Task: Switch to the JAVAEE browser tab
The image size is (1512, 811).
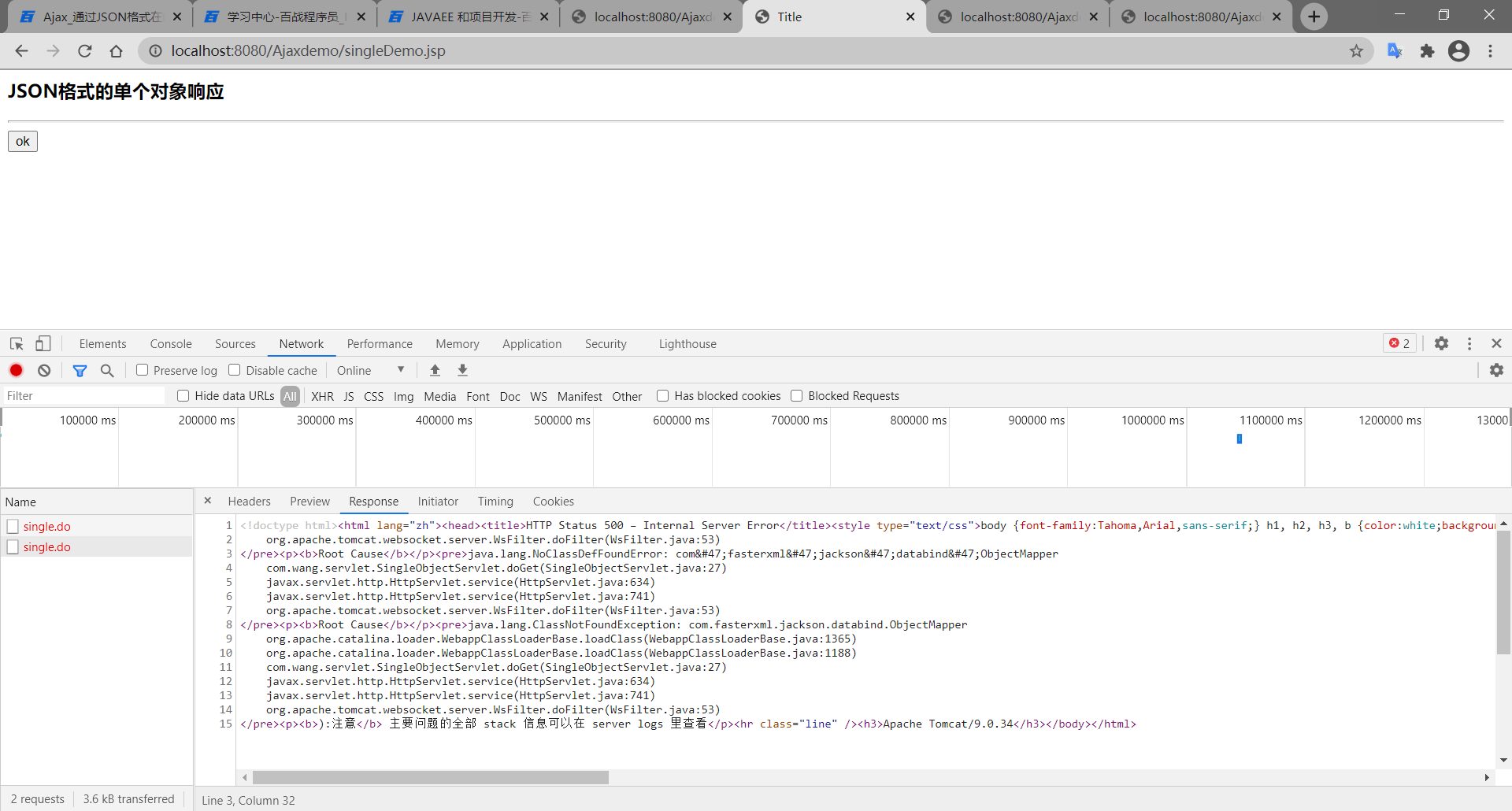Action: tap(469, 17)
